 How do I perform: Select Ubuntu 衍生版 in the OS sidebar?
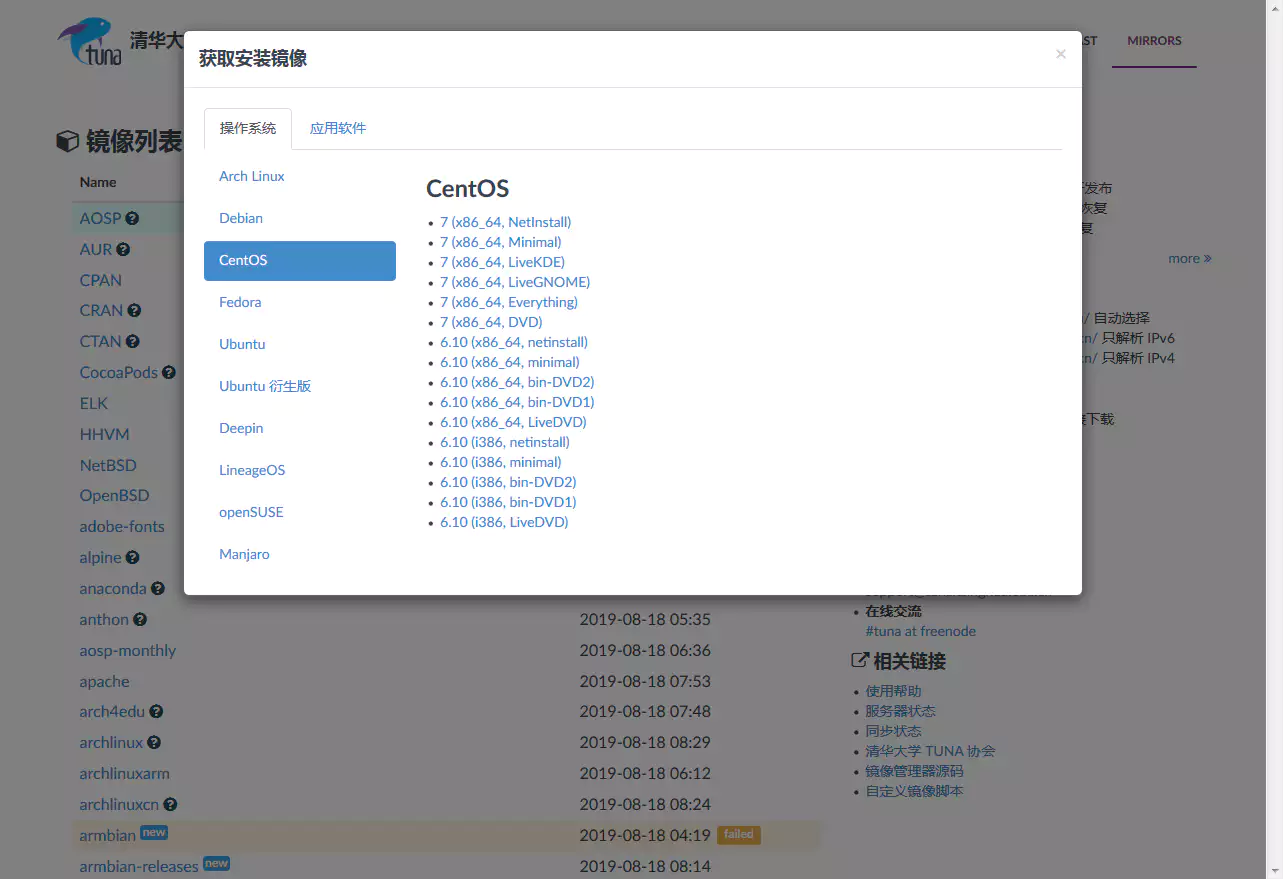coord(265,386)
